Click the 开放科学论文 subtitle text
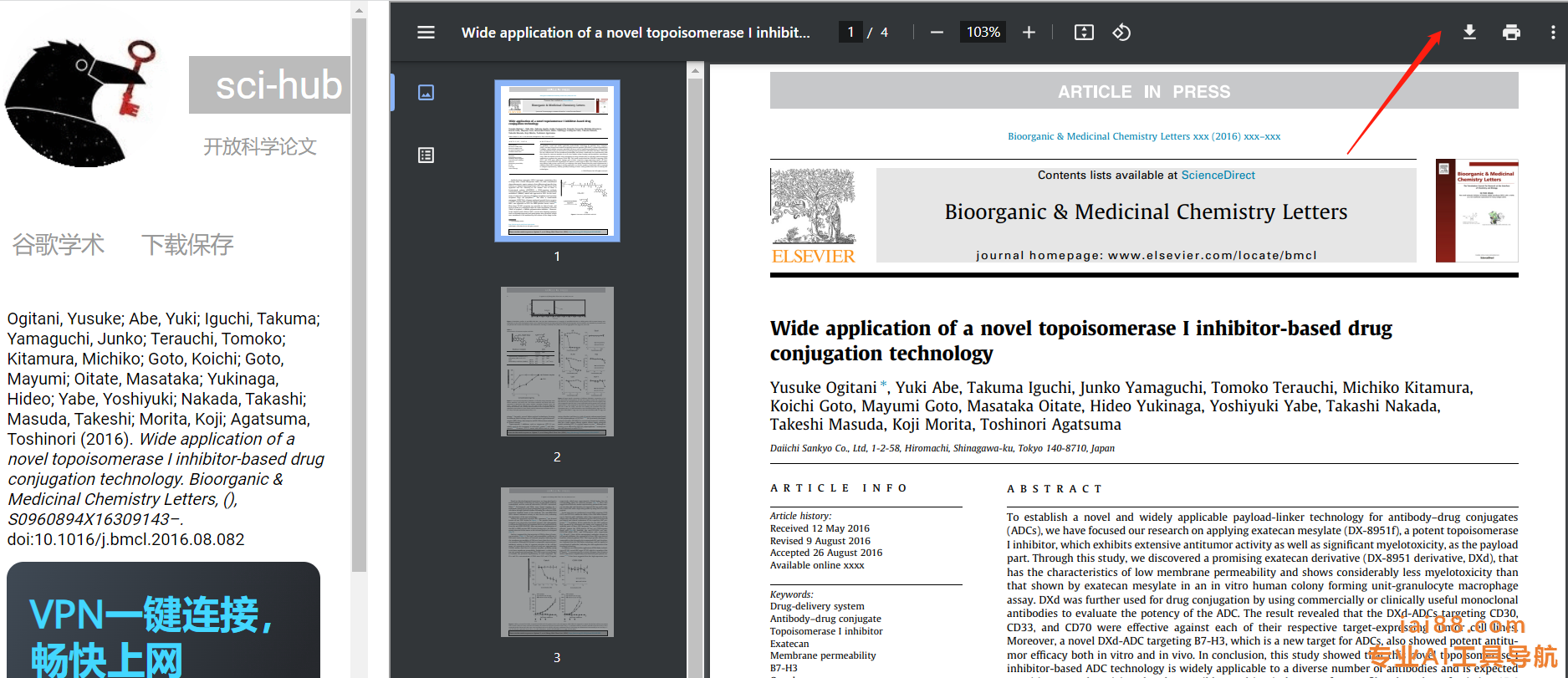The width and height of the screenshot is (1568, 678). pos(260,146)
